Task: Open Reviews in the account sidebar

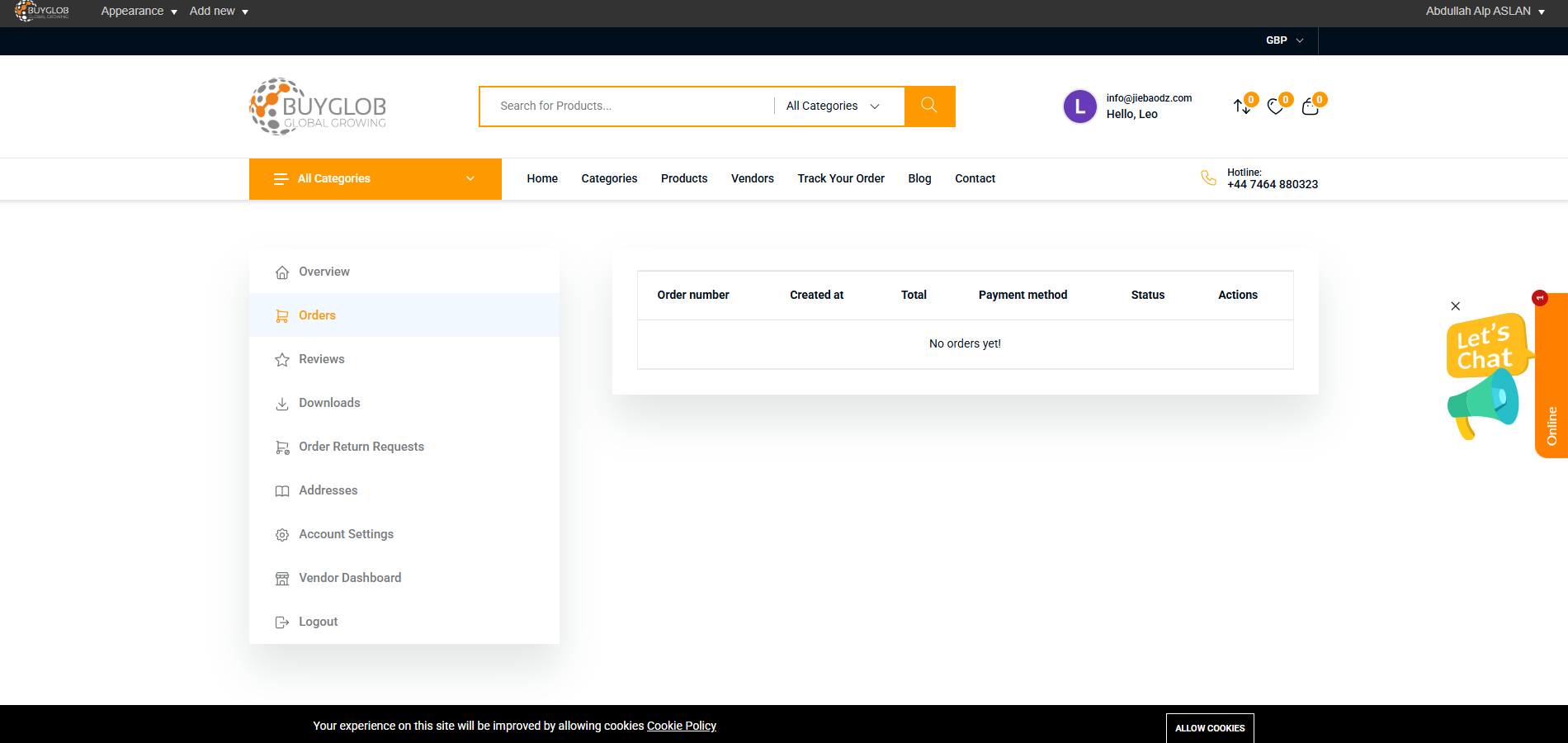Action: coord(404,359)
